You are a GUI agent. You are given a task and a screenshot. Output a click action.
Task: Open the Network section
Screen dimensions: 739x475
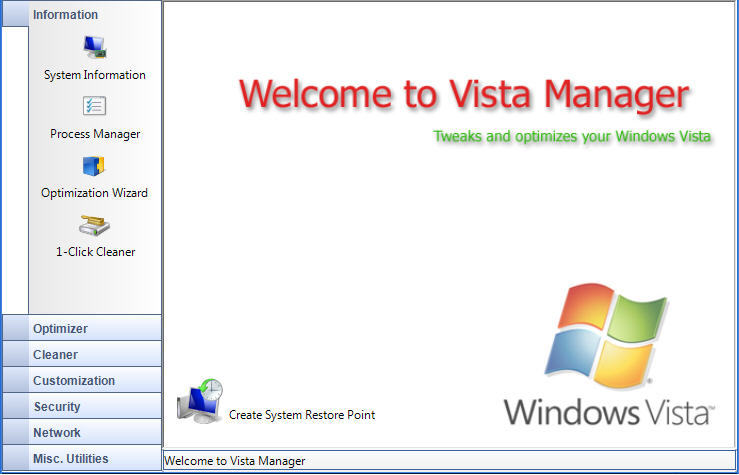(82, 432)
